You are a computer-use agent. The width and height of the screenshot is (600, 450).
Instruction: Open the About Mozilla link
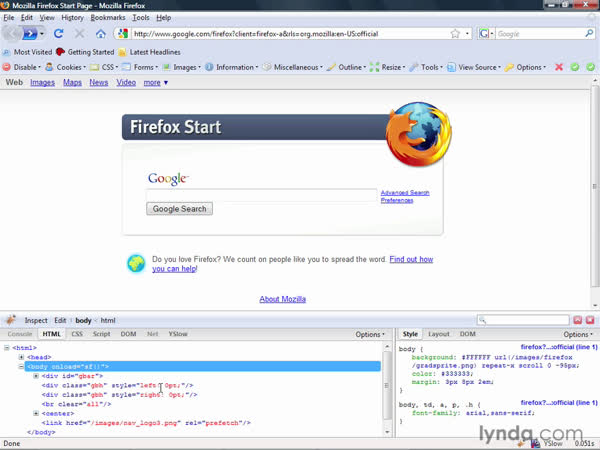(282, 299)
